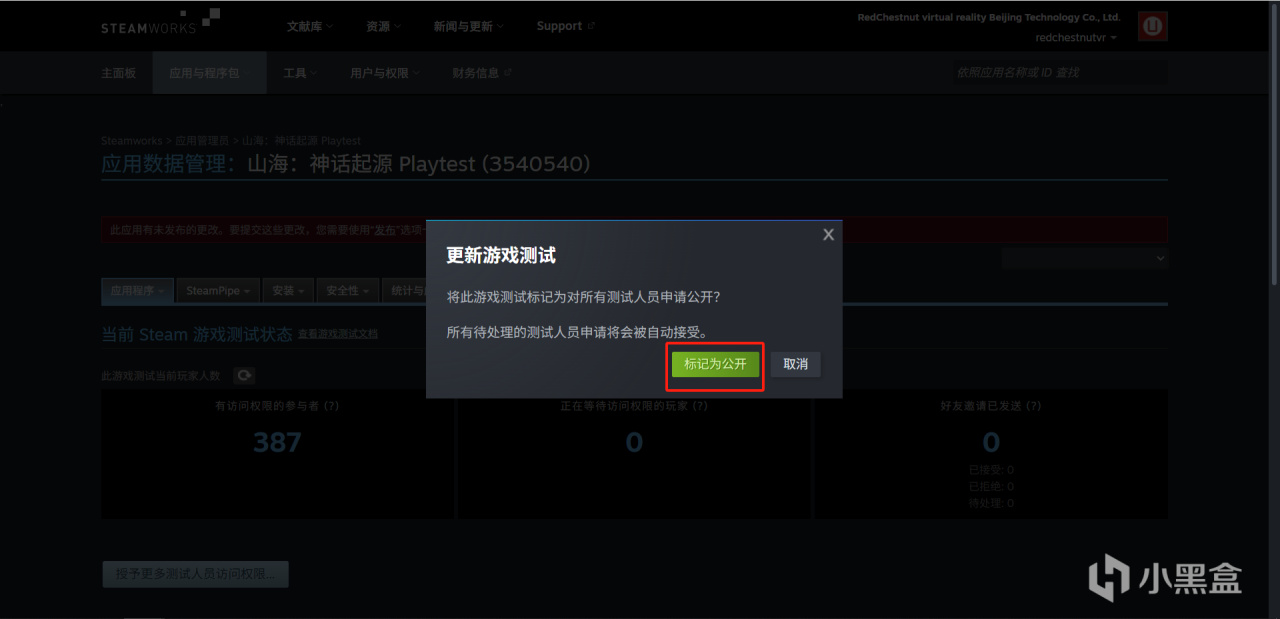Click the 已接受: 0 line
The height and width of the screenshot is (619, 1280).
pyautogui.click(x=991, y=470)
